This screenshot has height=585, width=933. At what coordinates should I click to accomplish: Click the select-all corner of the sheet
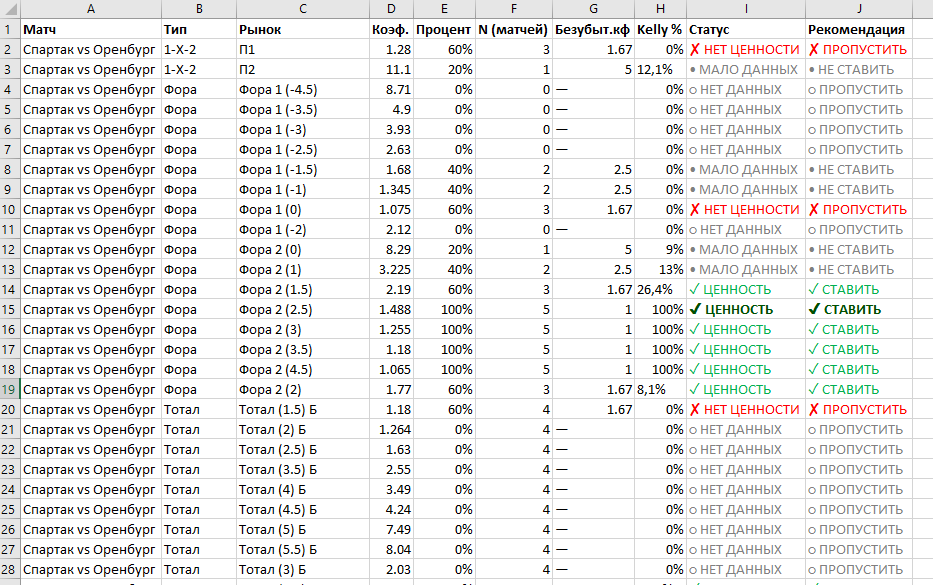[x=10, y=8]
